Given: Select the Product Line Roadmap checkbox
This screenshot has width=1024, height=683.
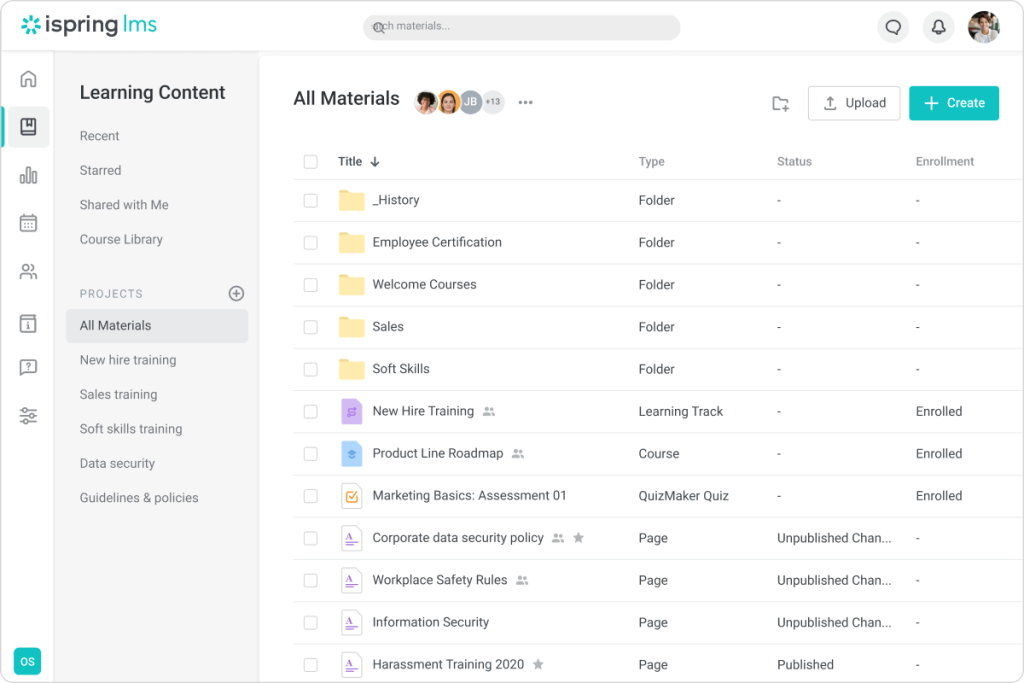Looking at the screenshot, I should [x=310, y=454].
